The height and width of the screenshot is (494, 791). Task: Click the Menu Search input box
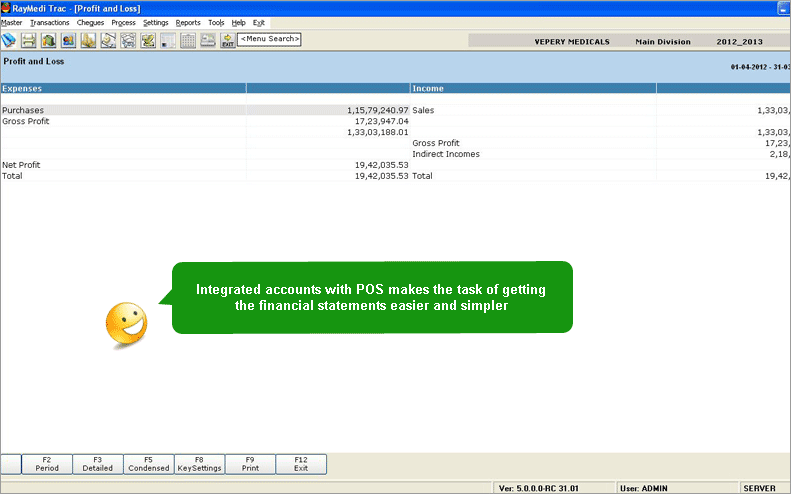click(269, 39)
